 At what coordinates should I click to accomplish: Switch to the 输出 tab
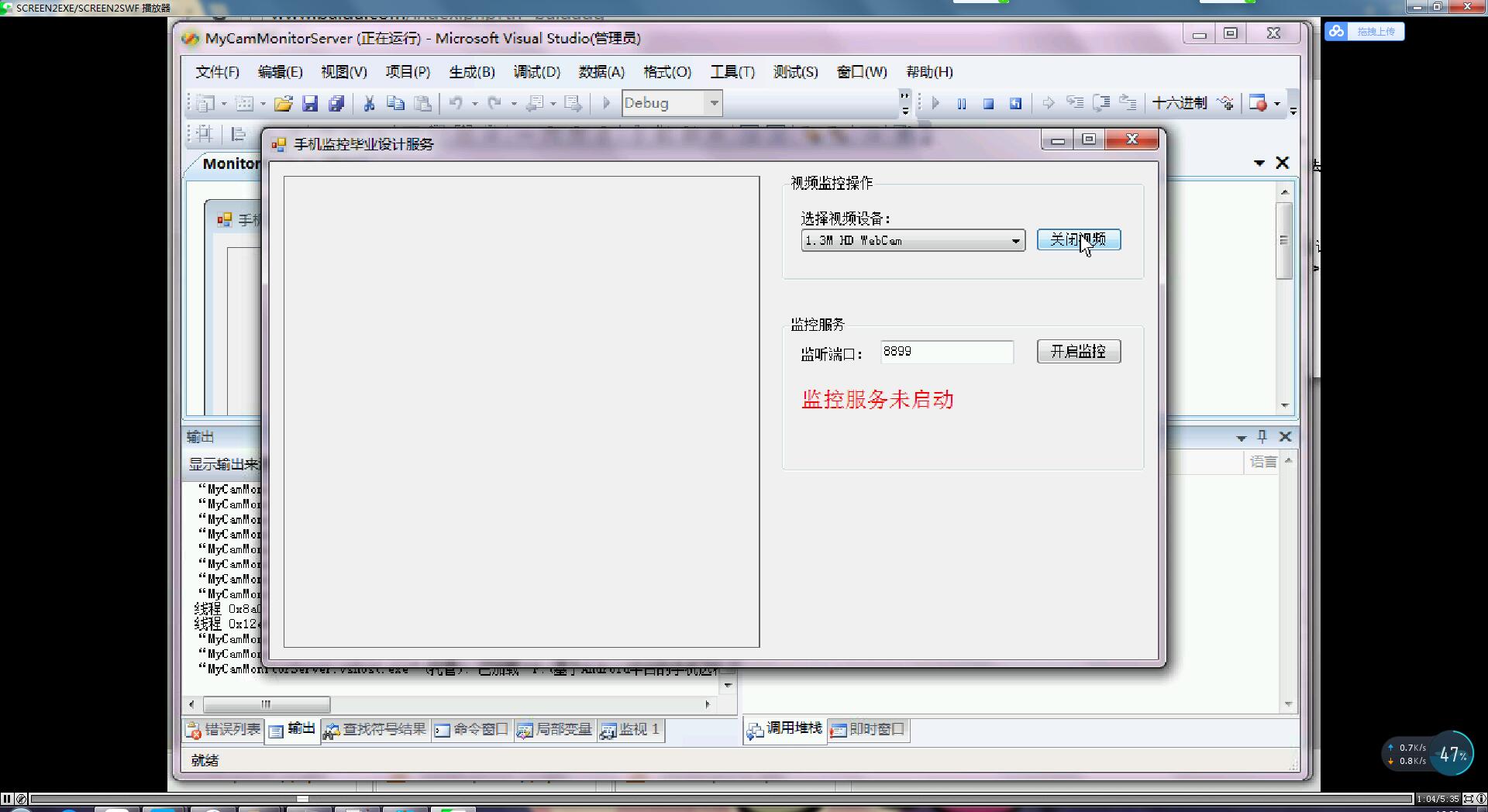pos(292,730)
